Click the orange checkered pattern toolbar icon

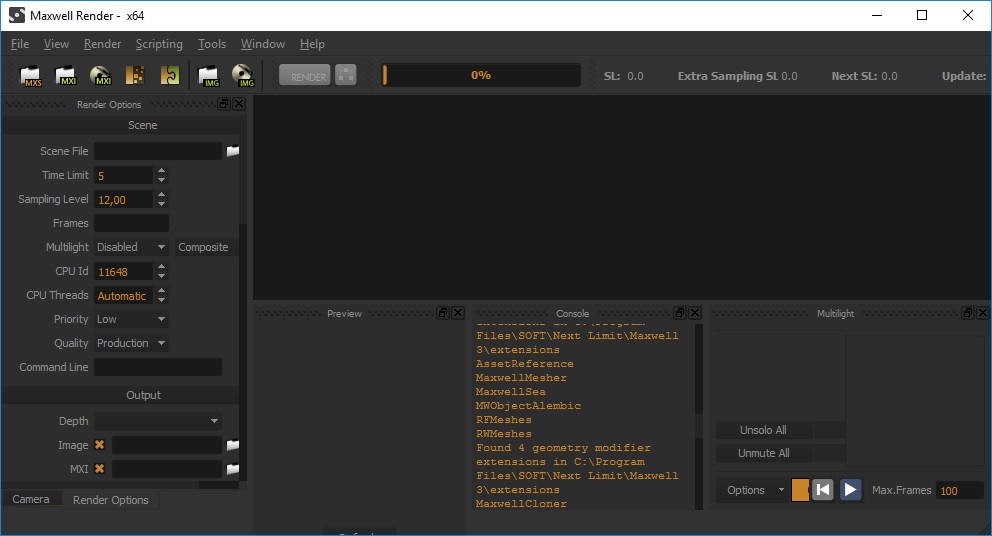pyautogui.click(x=135, y=75)
